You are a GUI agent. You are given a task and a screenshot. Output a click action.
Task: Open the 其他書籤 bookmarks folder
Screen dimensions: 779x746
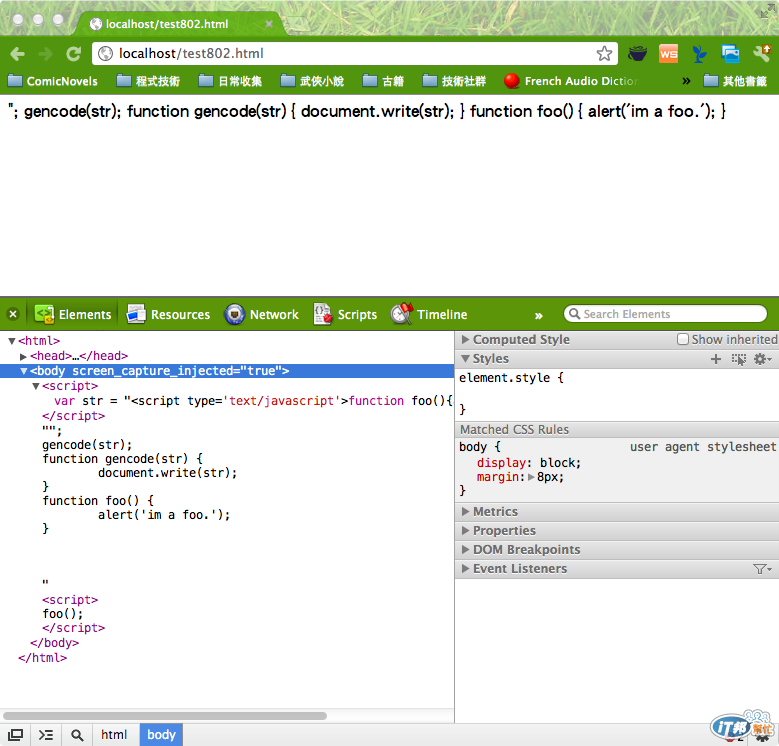[735, 81]
